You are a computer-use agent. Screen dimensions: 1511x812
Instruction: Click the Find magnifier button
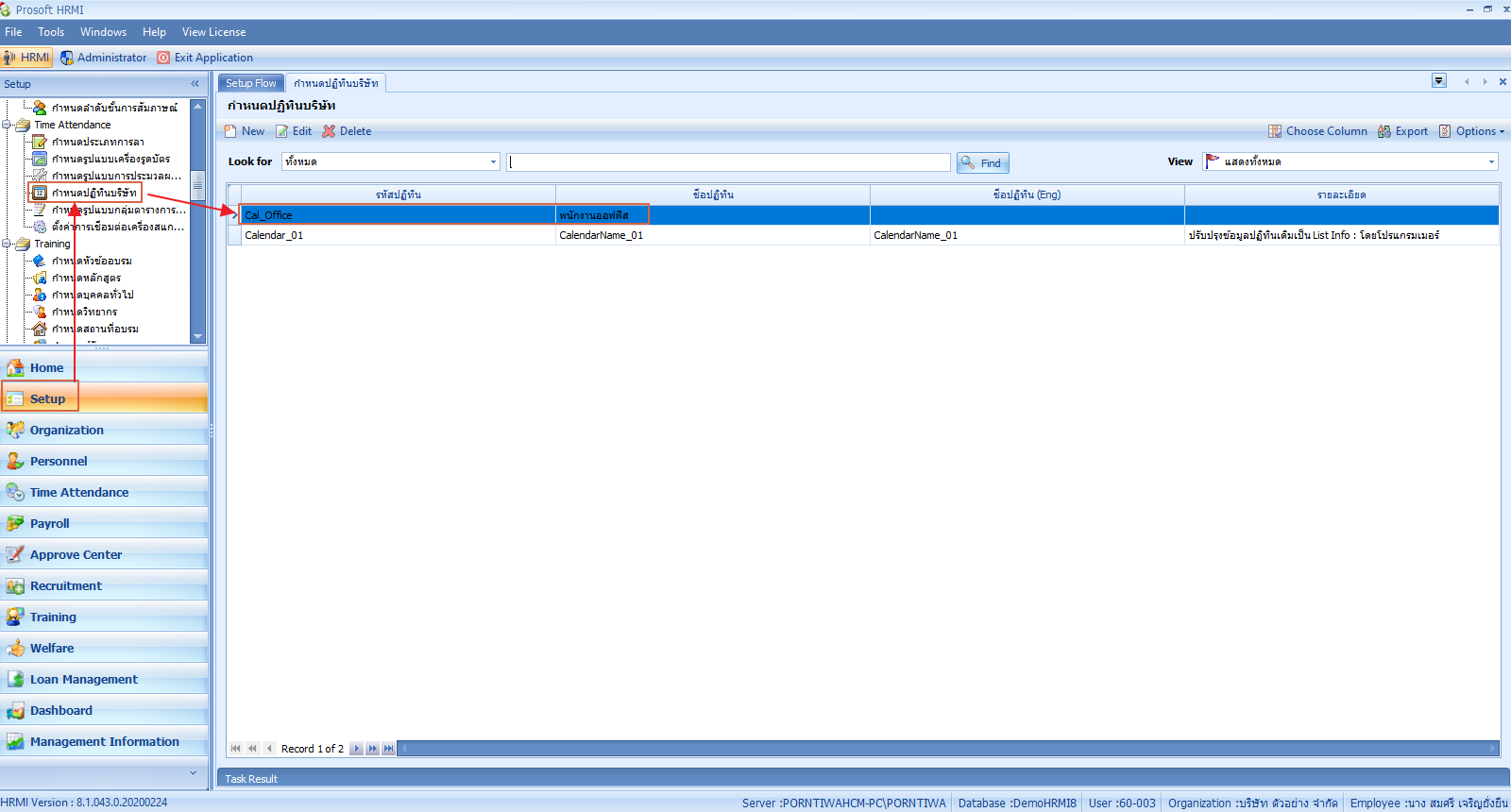pos(983,162)
